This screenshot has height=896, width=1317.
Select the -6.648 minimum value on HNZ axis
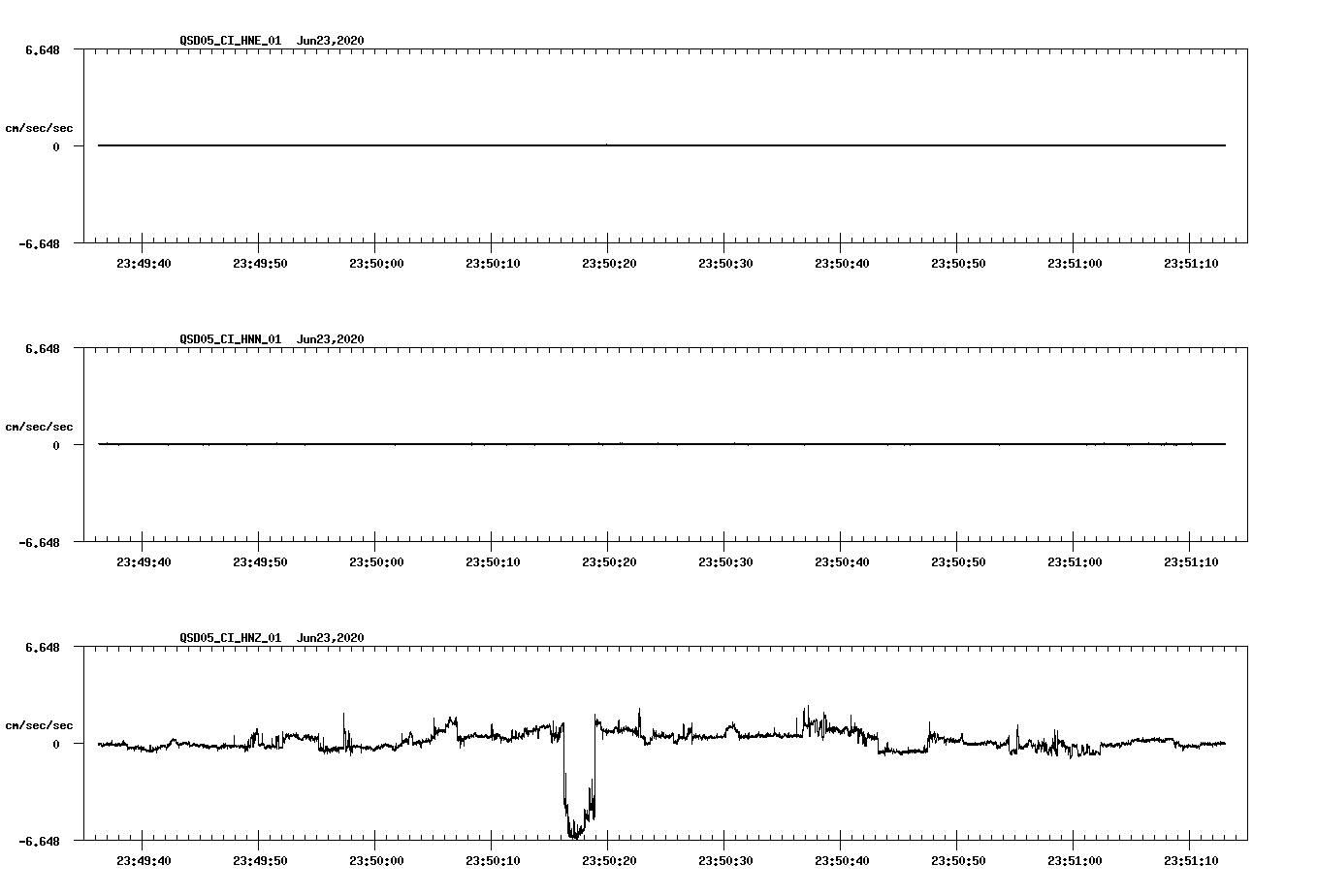39,842
